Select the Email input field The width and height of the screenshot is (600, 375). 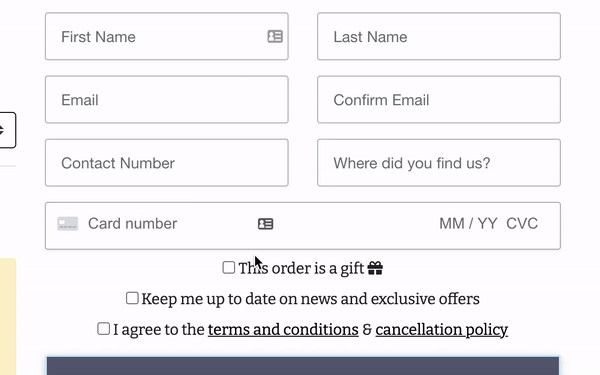point(167,99)
